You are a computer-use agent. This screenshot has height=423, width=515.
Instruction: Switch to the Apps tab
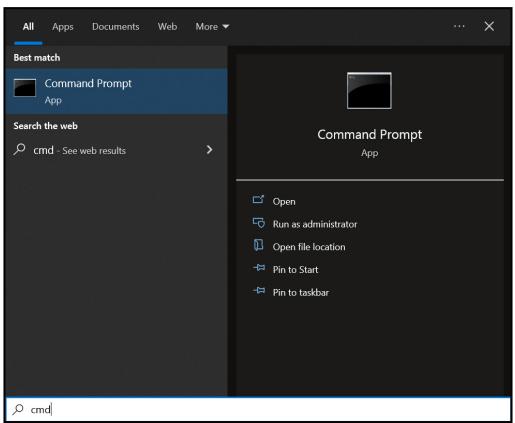click(x=63, y=27)
